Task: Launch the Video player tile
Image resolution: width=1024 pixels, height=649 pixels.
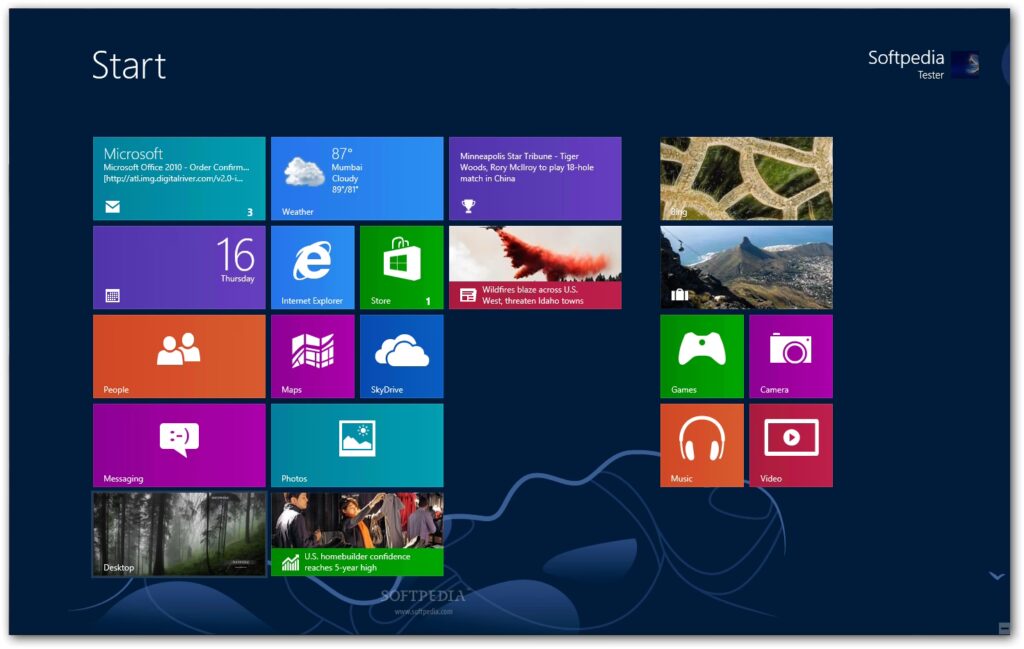Action: coord(790,445)
